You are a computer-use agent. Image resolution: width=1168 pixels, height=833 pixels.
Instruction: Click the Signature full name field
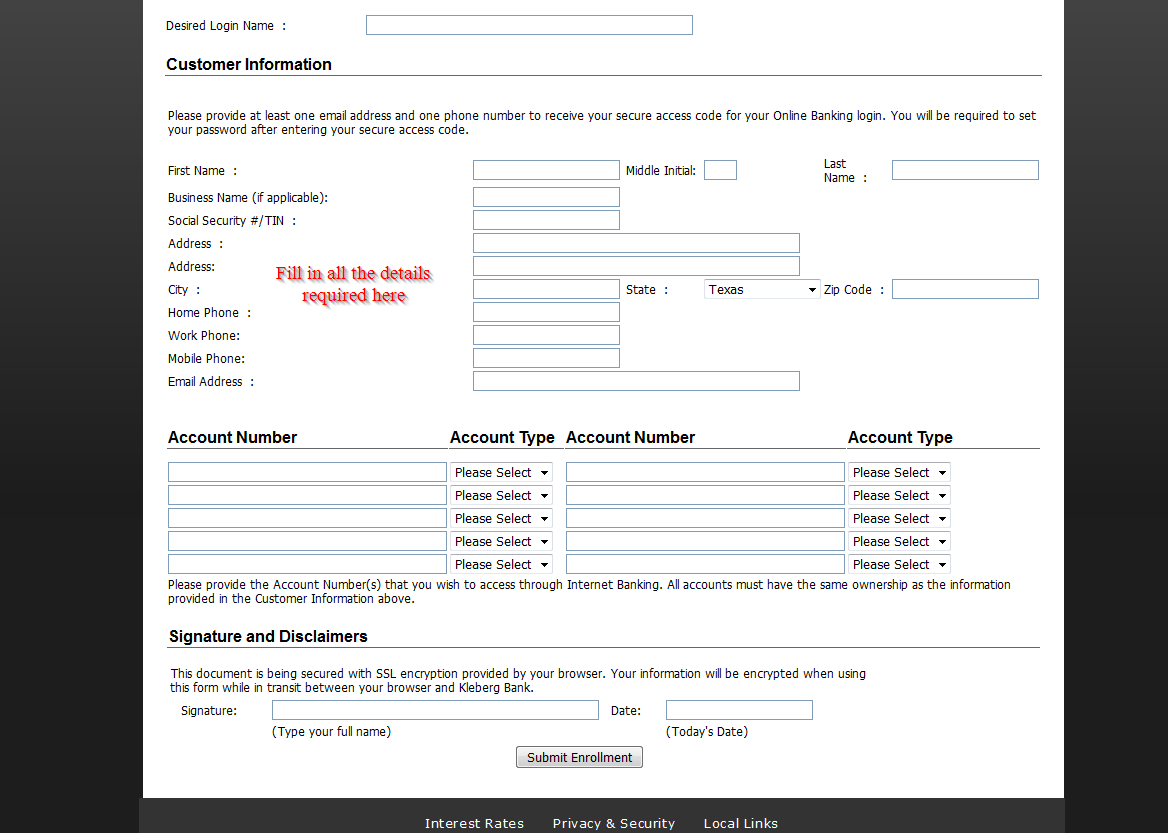pyautogui.click(x=435, y=711)
